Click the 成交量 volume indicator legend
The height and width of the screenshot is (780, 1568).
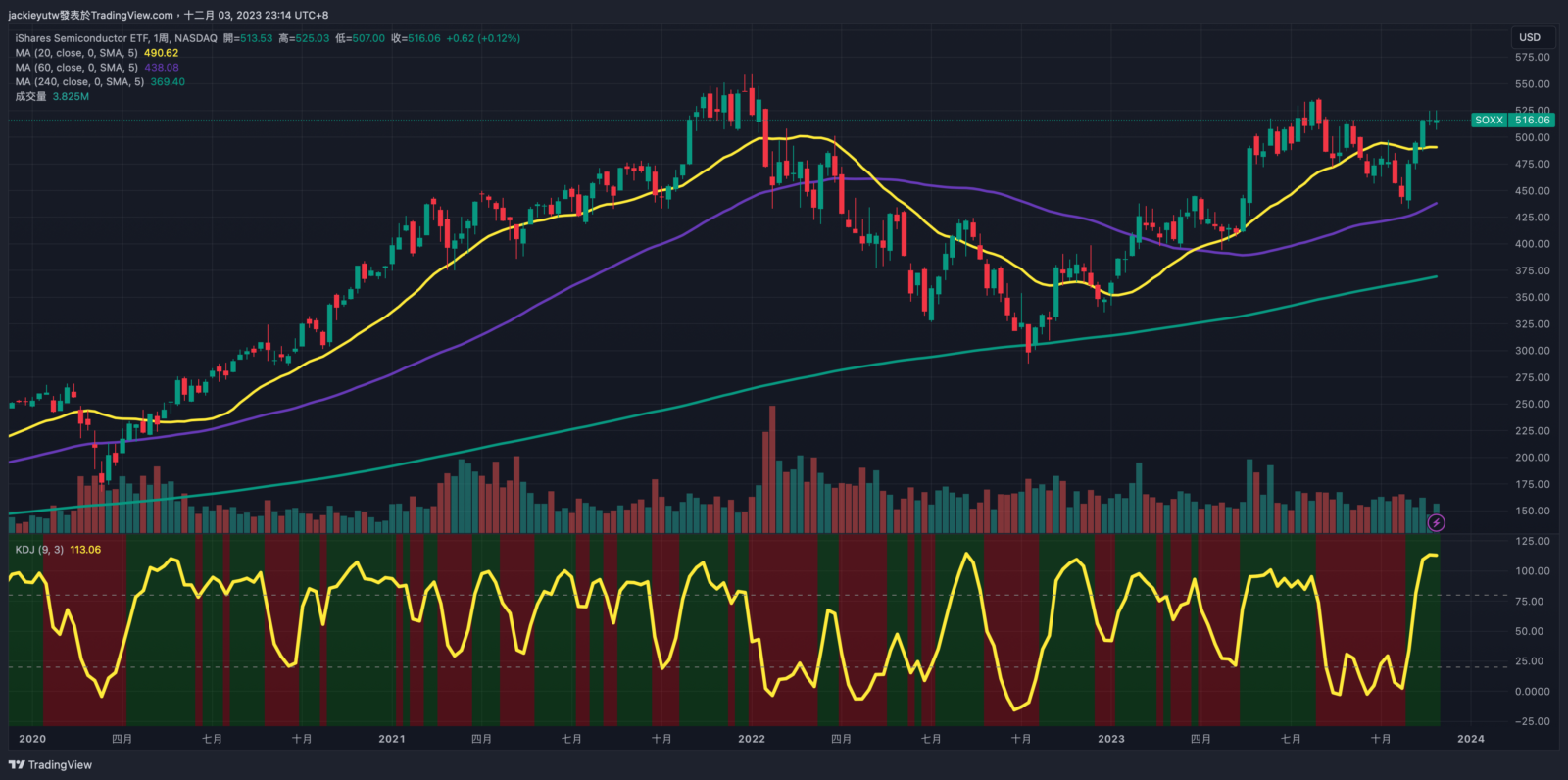[30, 97]
